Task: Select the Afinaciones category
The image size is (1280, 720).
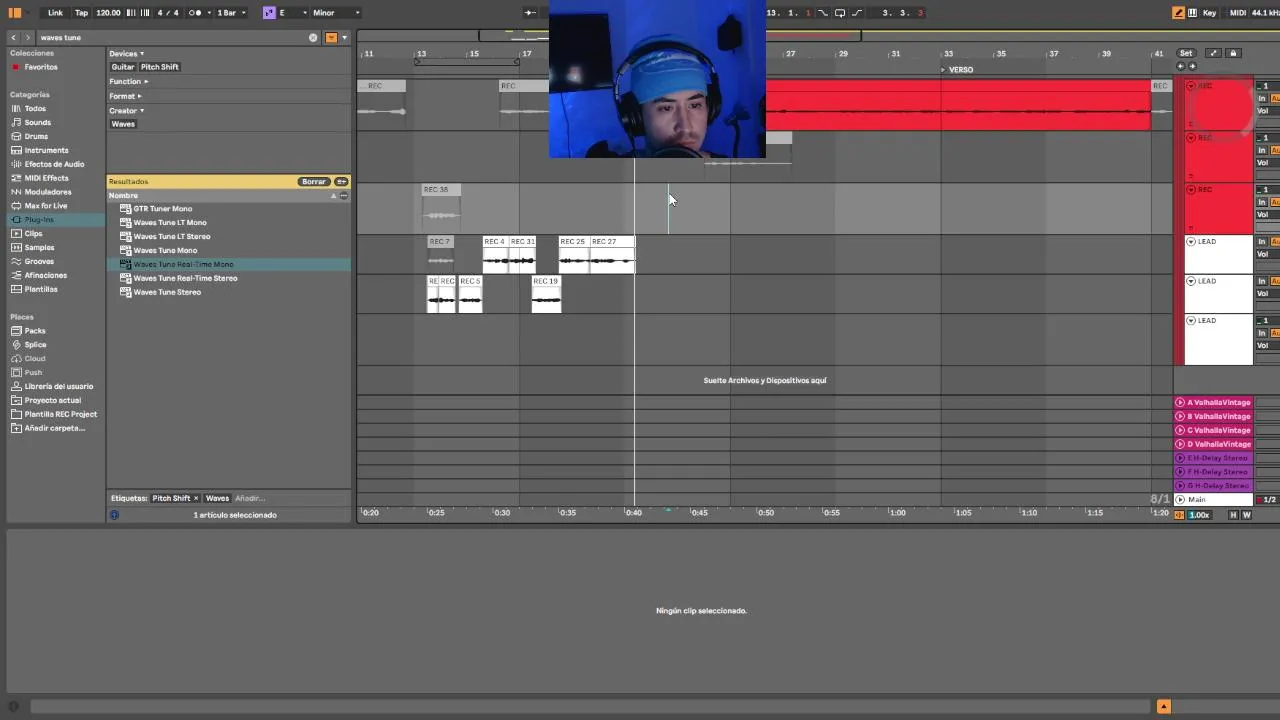Action: click(46, 276)
